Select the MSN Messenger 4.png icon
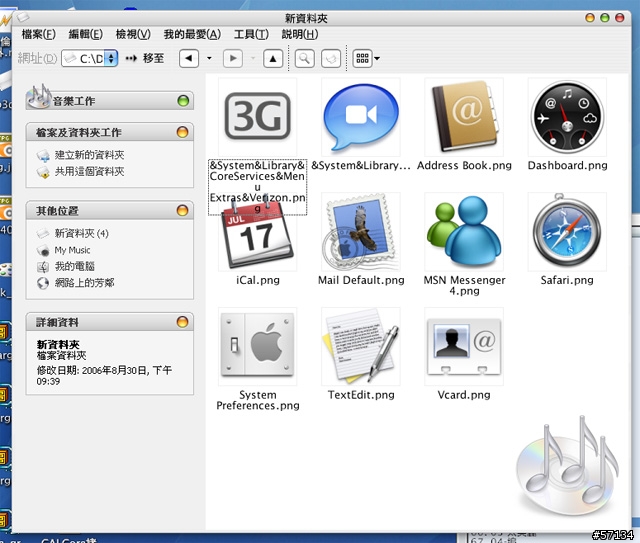 (464, 231)
